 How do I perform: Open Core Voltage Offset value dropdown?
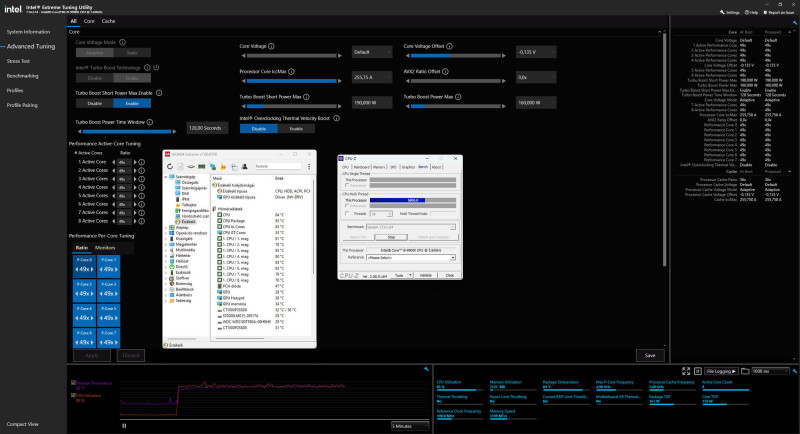536,52
